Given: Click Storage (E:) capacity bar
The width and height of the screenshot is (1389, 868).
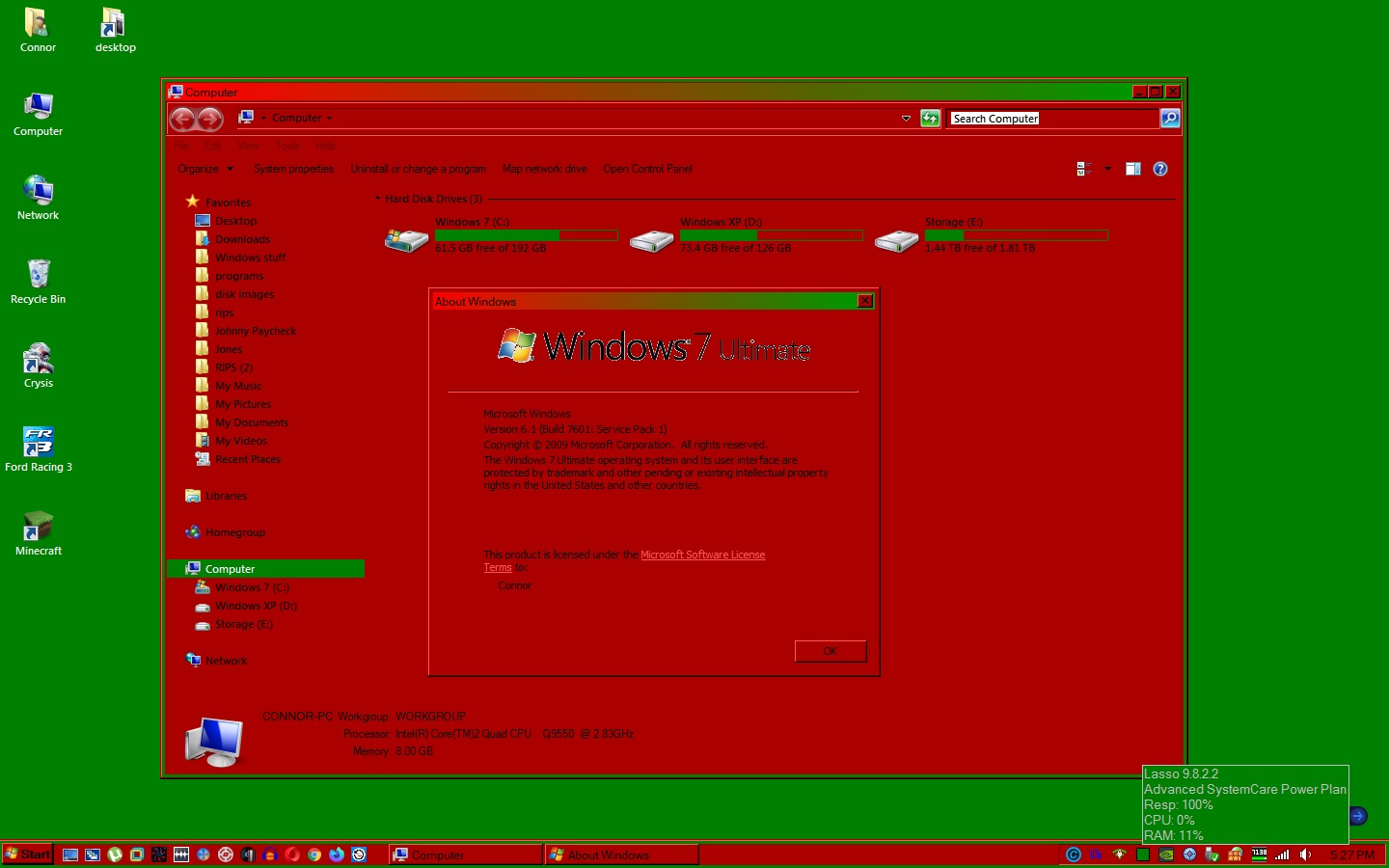Looking at the screenshot, I should tap(1017, 235).
